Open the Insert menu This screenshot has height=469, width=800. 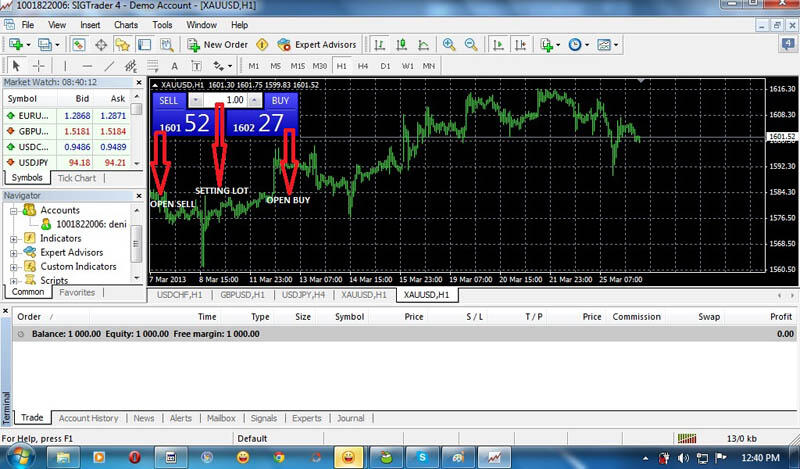point(90,25)
